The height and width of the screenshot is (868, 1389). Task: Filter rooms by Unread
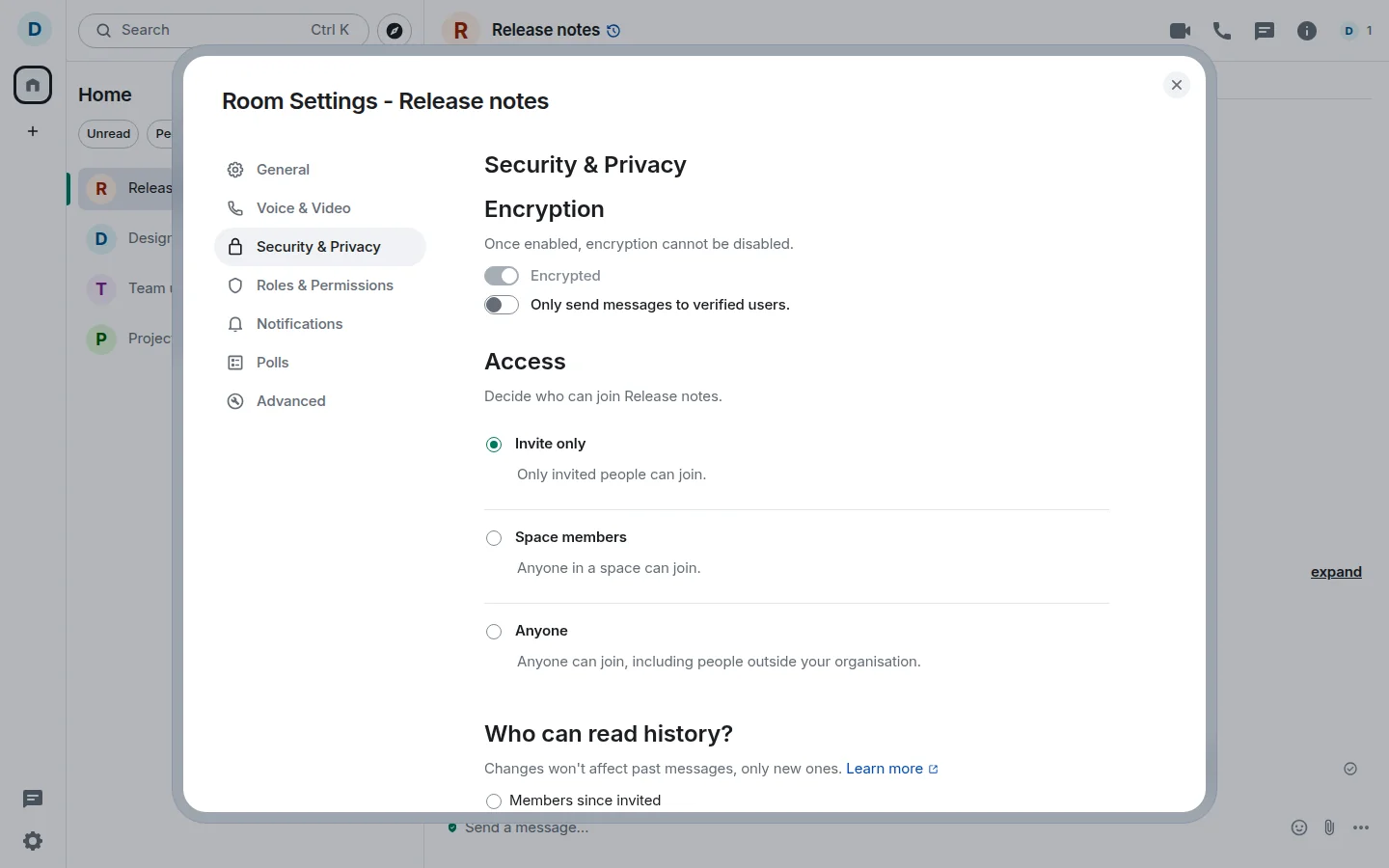[x=109, y=134]
